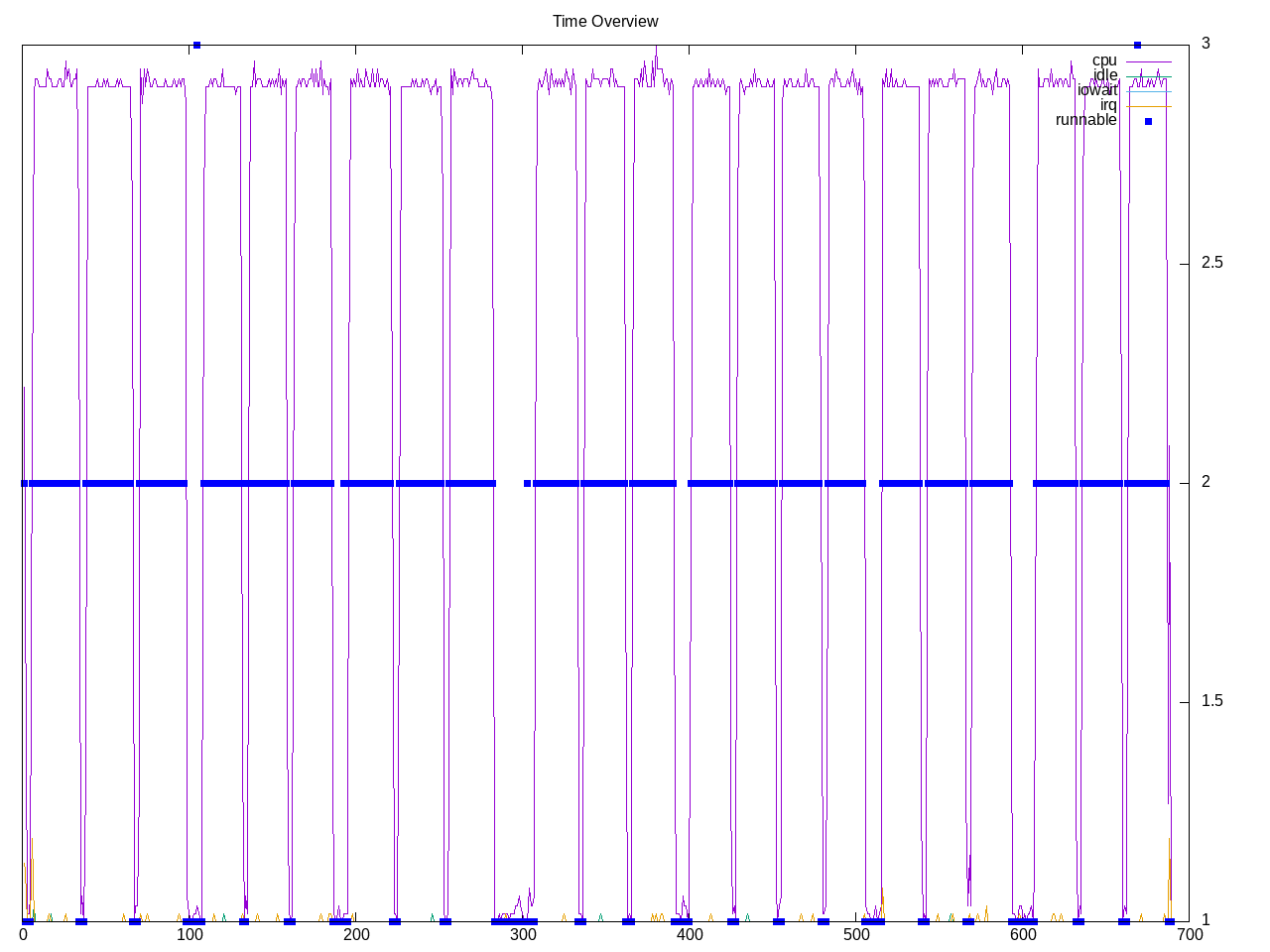Screen dimensions: 1270x952
Task: Click the "cpu" legend label
Action: [1104, 60]
